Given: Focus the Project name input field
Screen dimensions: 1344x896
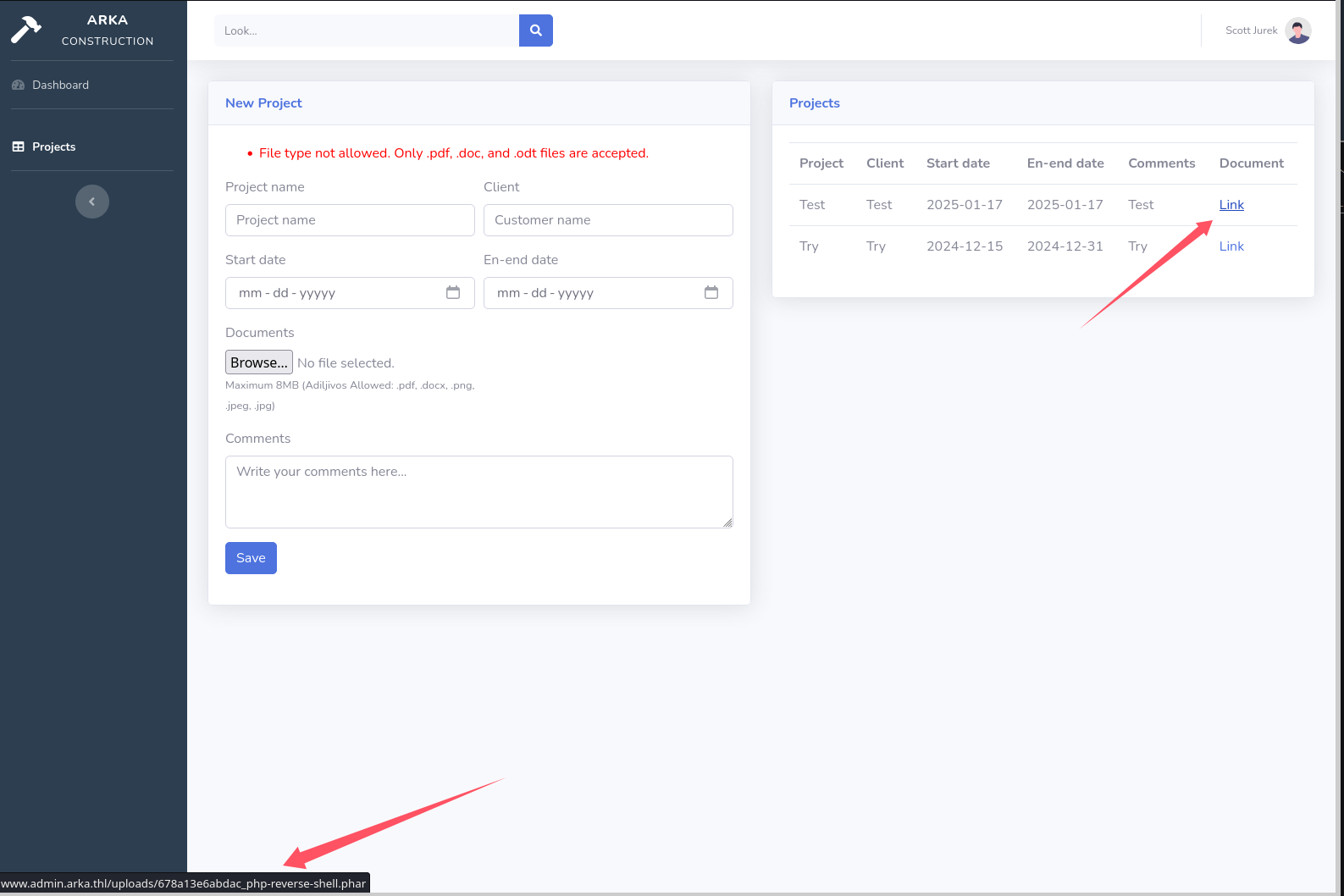Looking at the screenshot, I should click(350, 220).
